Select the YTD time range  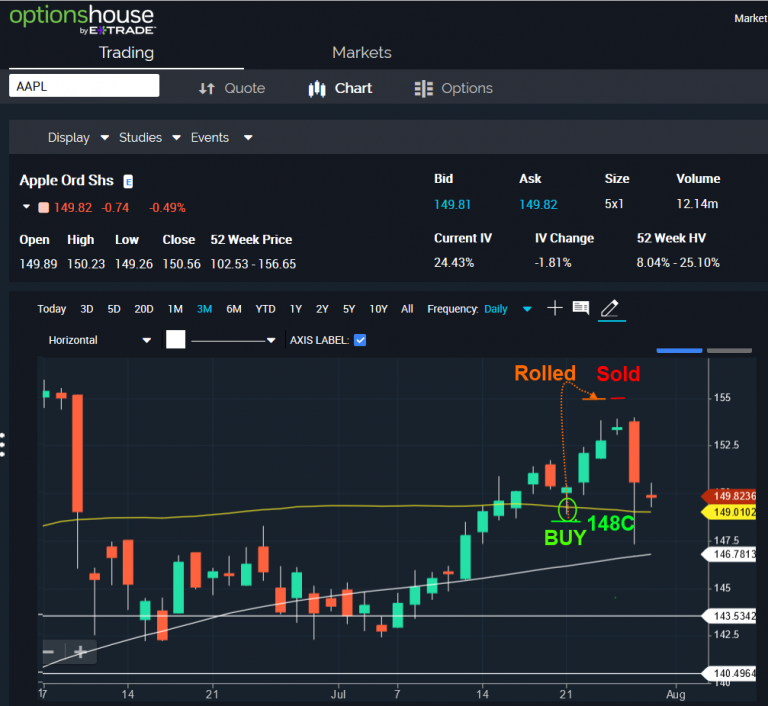(265, 309)
